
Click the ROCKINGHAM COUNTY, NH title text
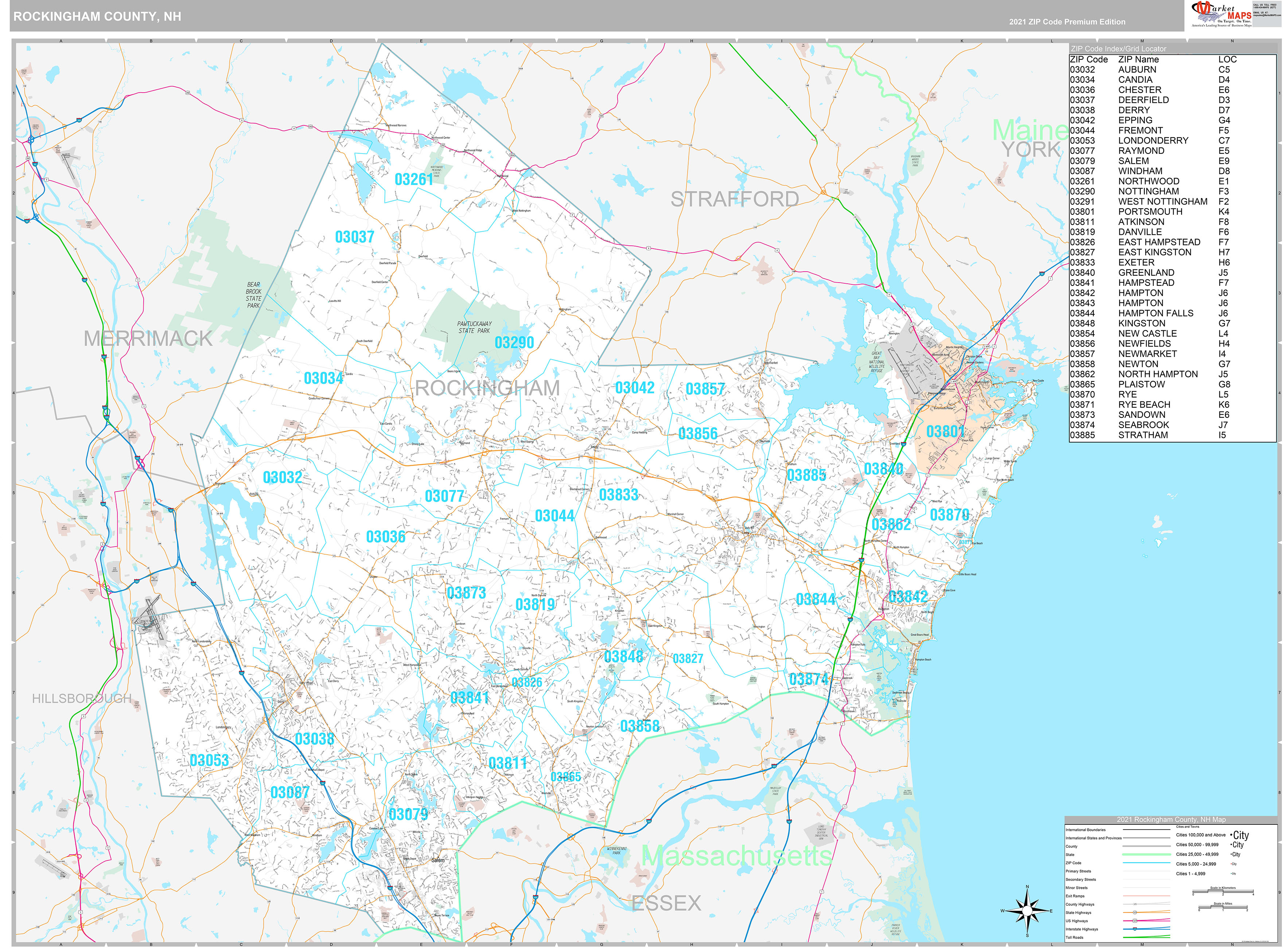tap(97, 17)
